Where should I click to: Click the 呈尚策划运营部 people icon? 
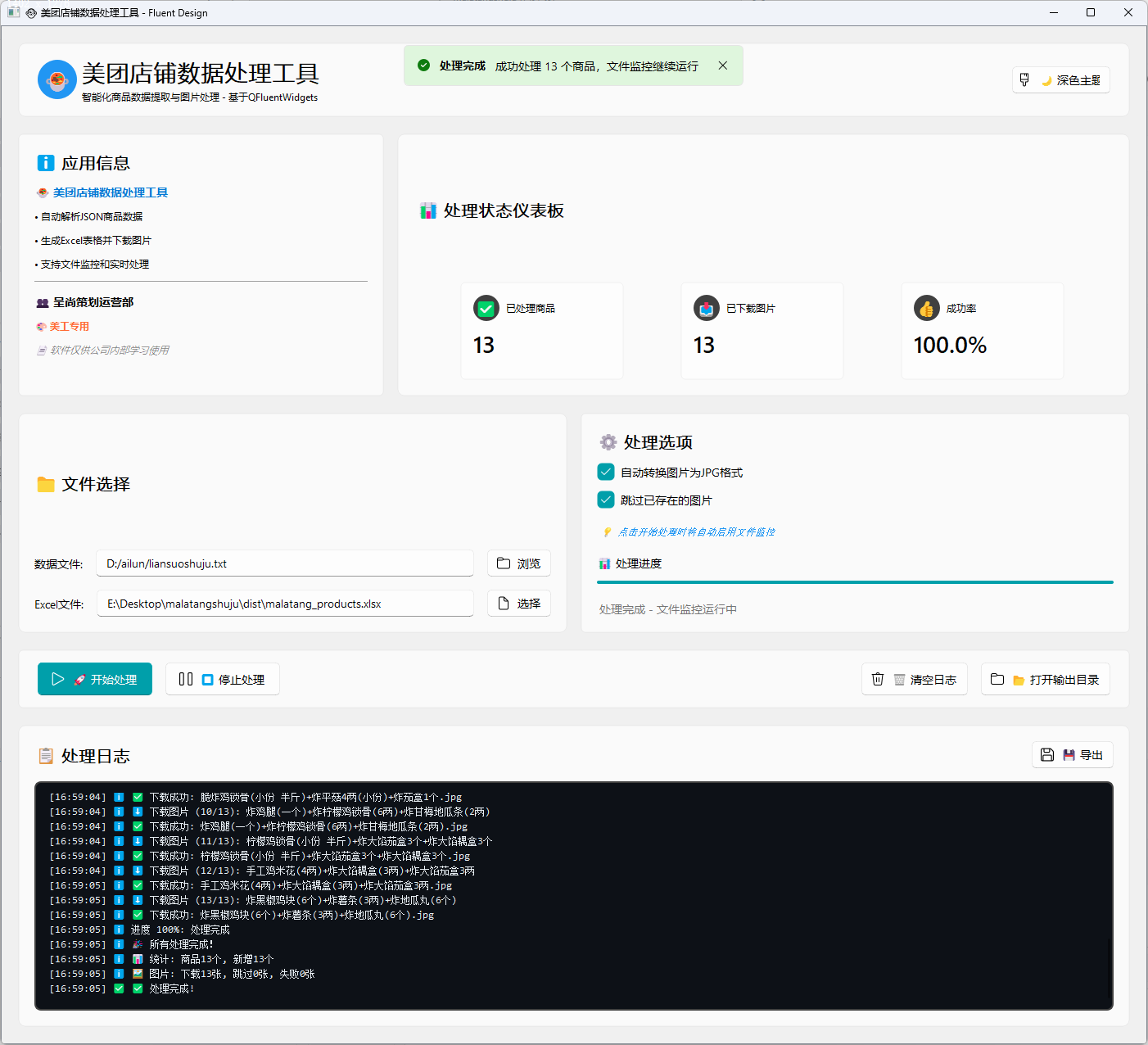click(43, 303)
